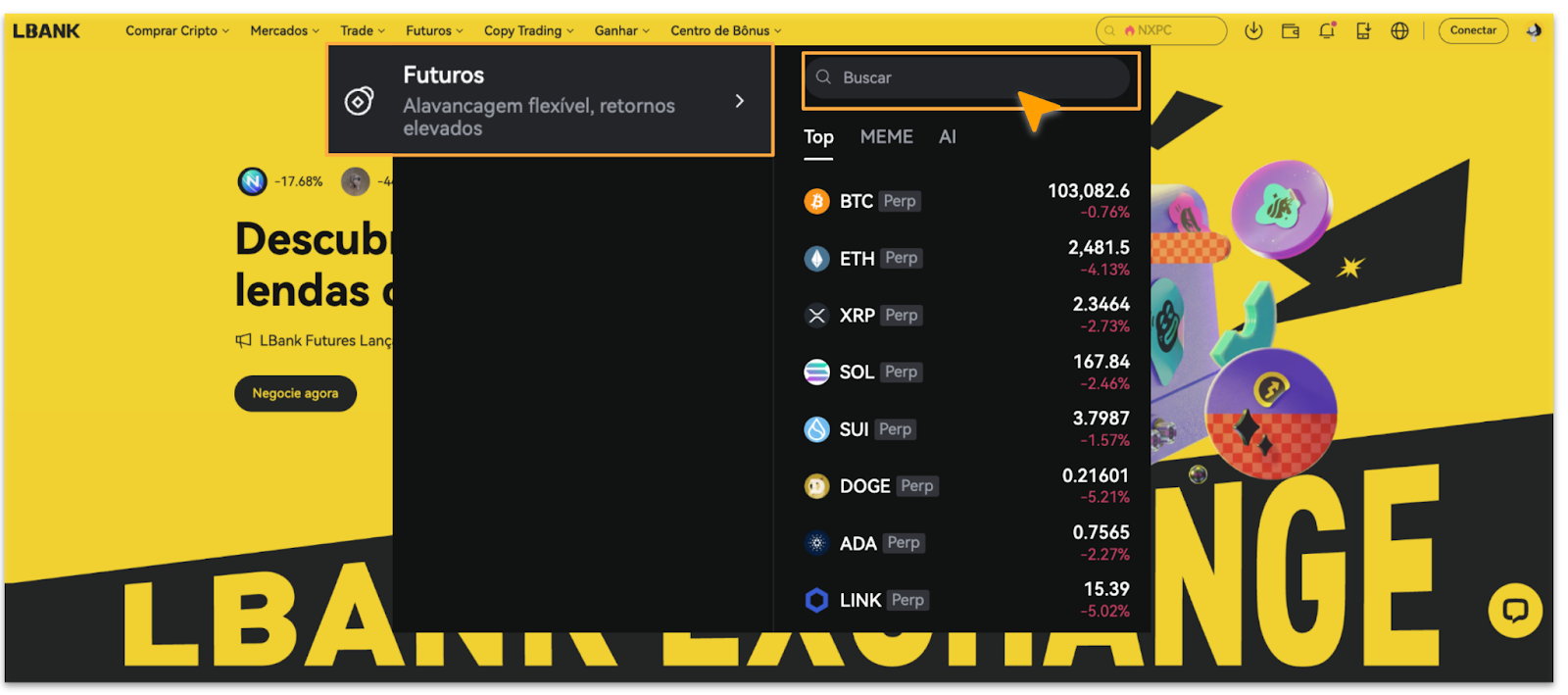Click the Buscar search field
The width and height of the screenshot is (1568, 695).
[970, 78]
